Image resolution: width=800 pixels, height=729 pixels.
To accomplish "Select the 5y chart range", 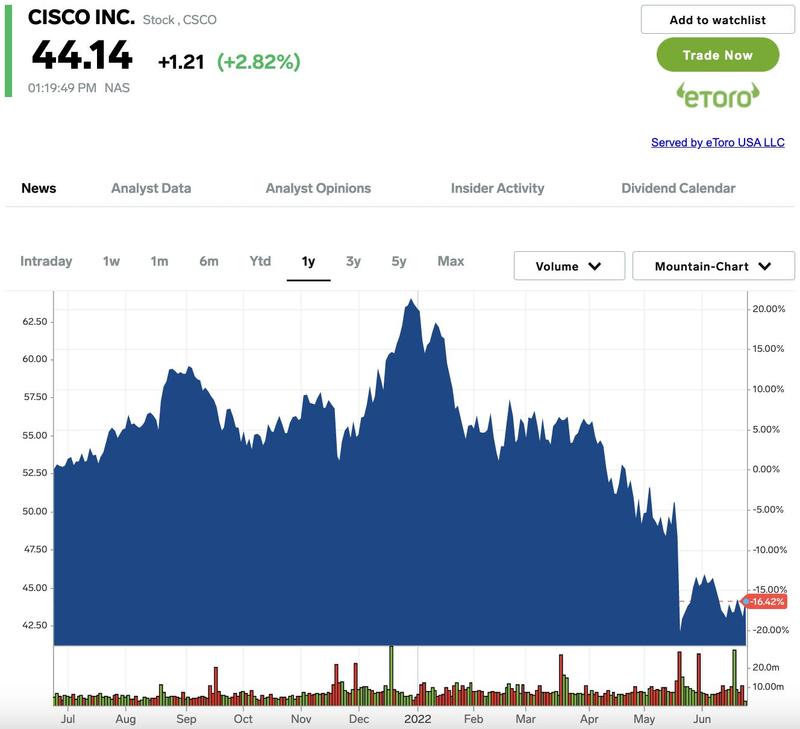I will [x=399, y=261].
